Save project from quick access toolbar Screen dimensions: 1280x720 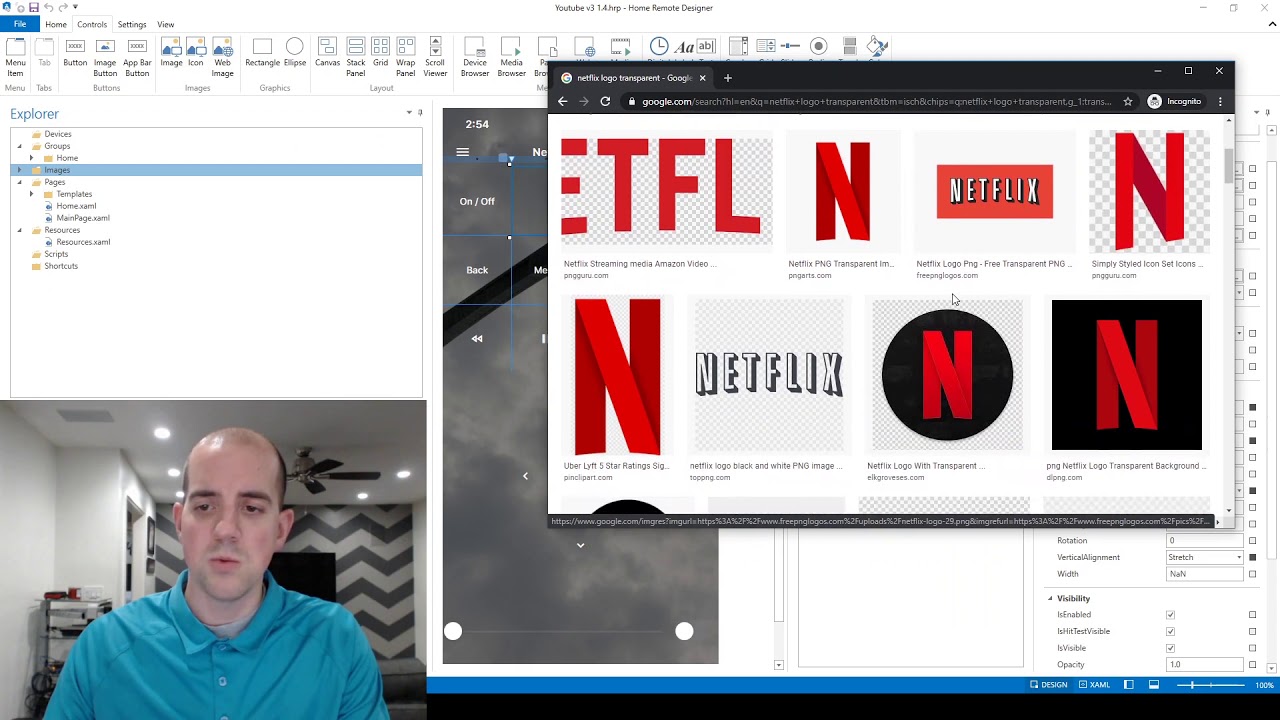click(33, 7)
